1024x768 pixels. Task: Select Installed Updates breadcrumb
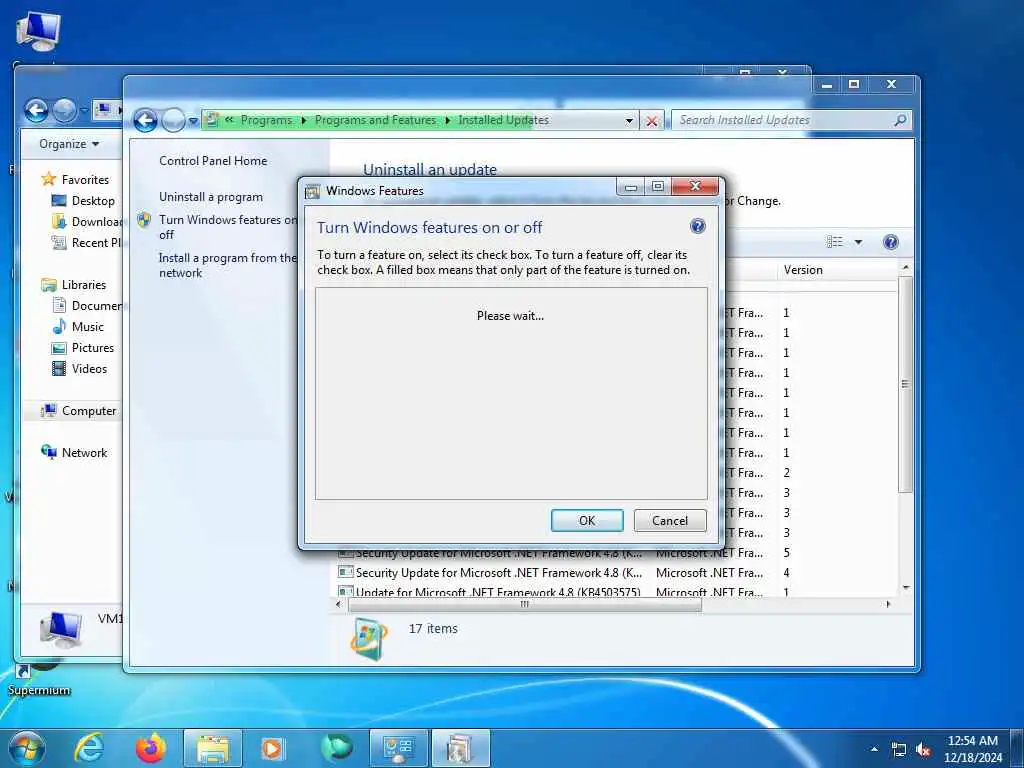click(504, 120)
